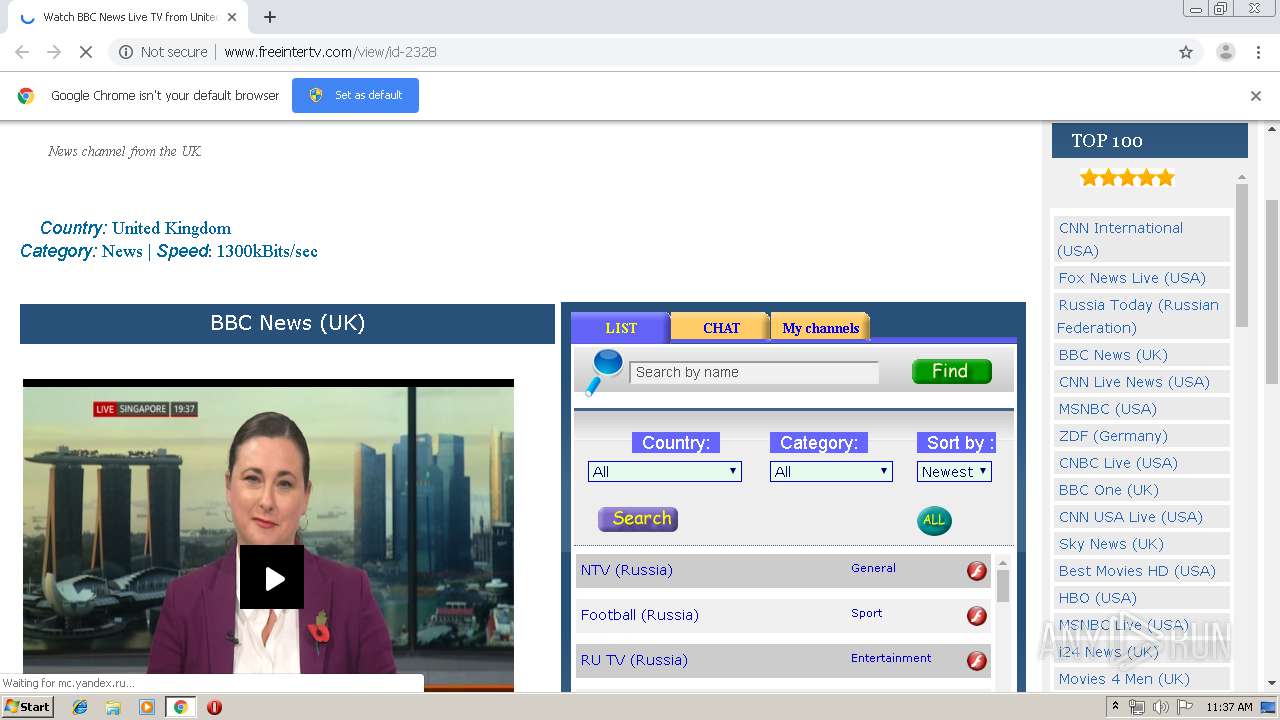
Task: Open CNN USA Live (USA) link
Action: point(1130,517)
